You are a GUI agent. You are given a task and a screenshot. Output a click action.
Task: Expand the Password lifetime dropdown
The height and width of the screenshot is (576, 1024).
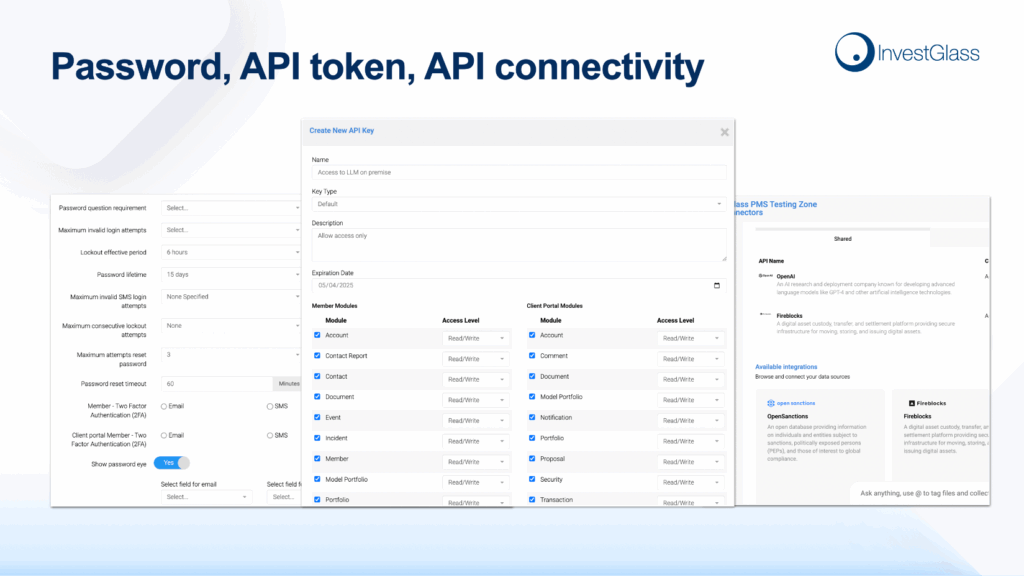(231, 274)
